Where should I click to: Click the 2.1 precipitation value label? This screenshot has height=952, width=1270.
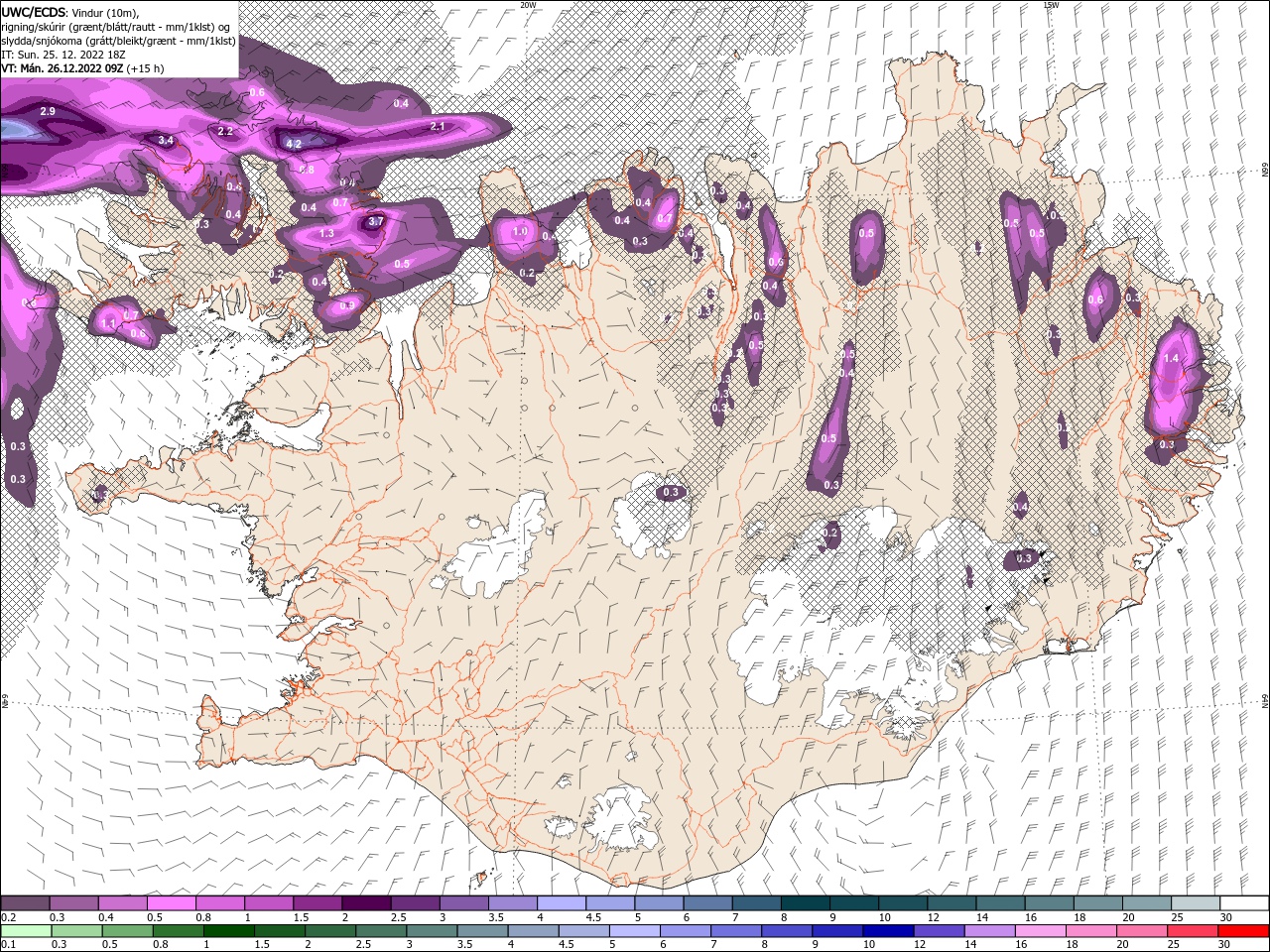pyautogui.click(x=438, y=127)
